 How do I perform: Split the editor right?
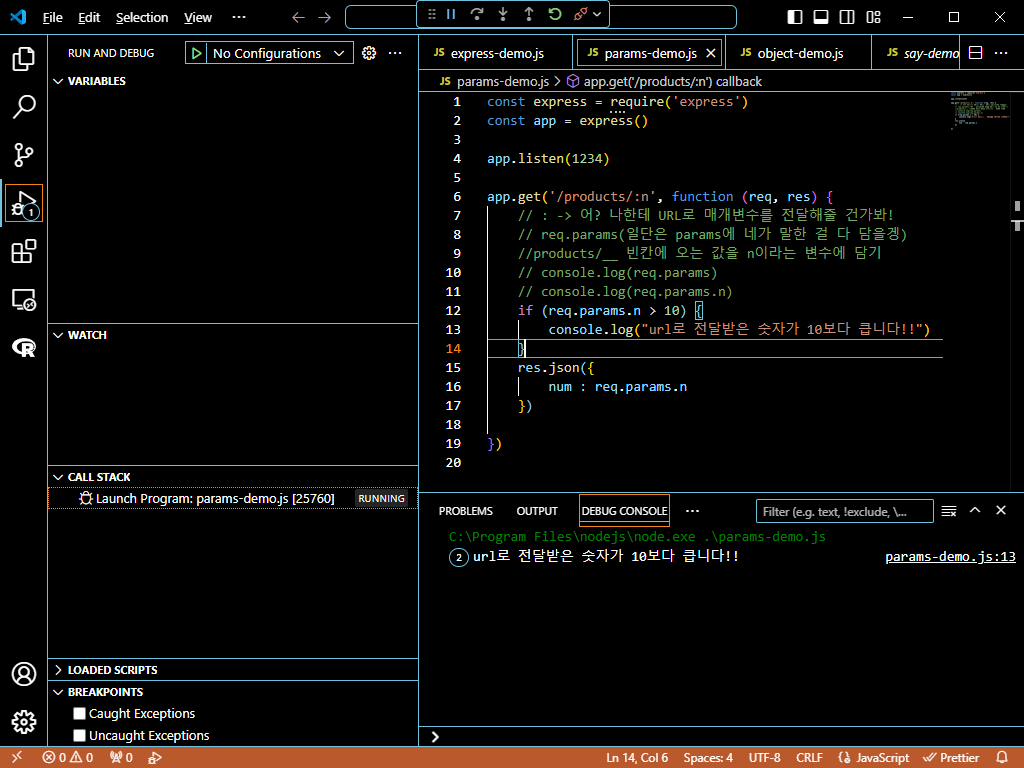coord(976,53)
